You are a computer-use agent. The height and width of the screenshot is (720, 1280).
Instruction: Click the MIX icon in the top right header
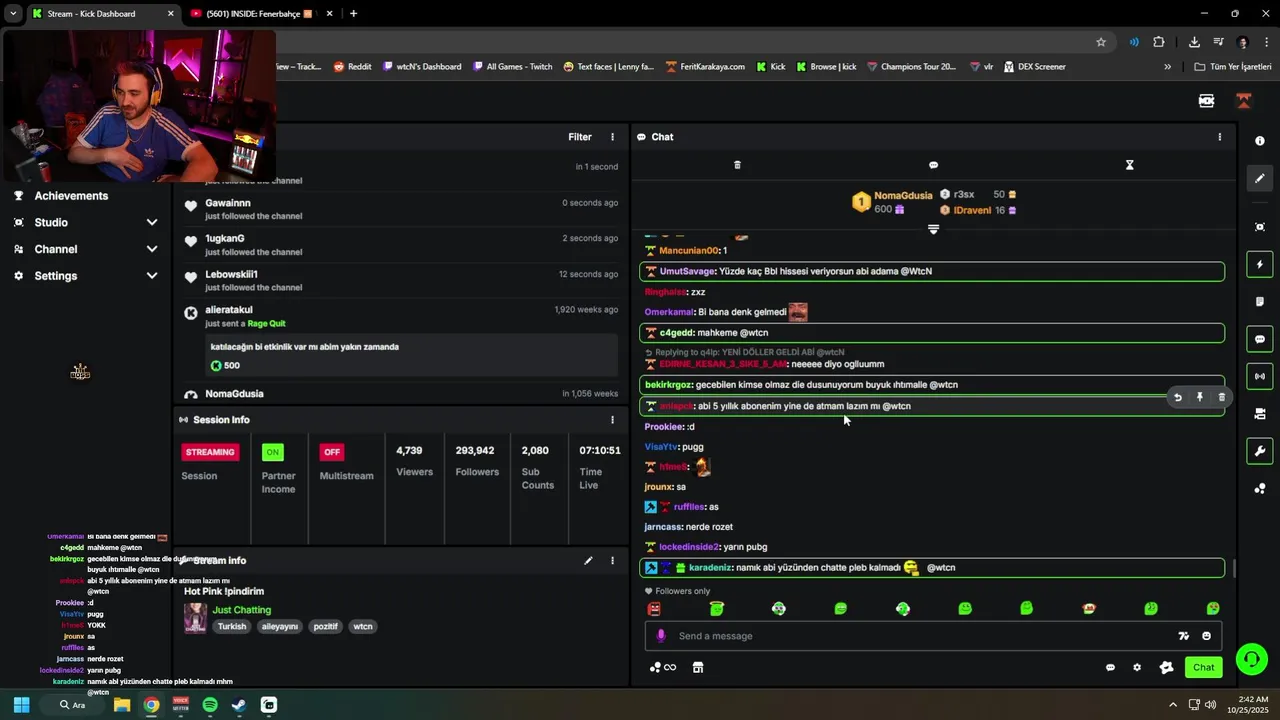pyautogui.click(x=1206, y=101)
